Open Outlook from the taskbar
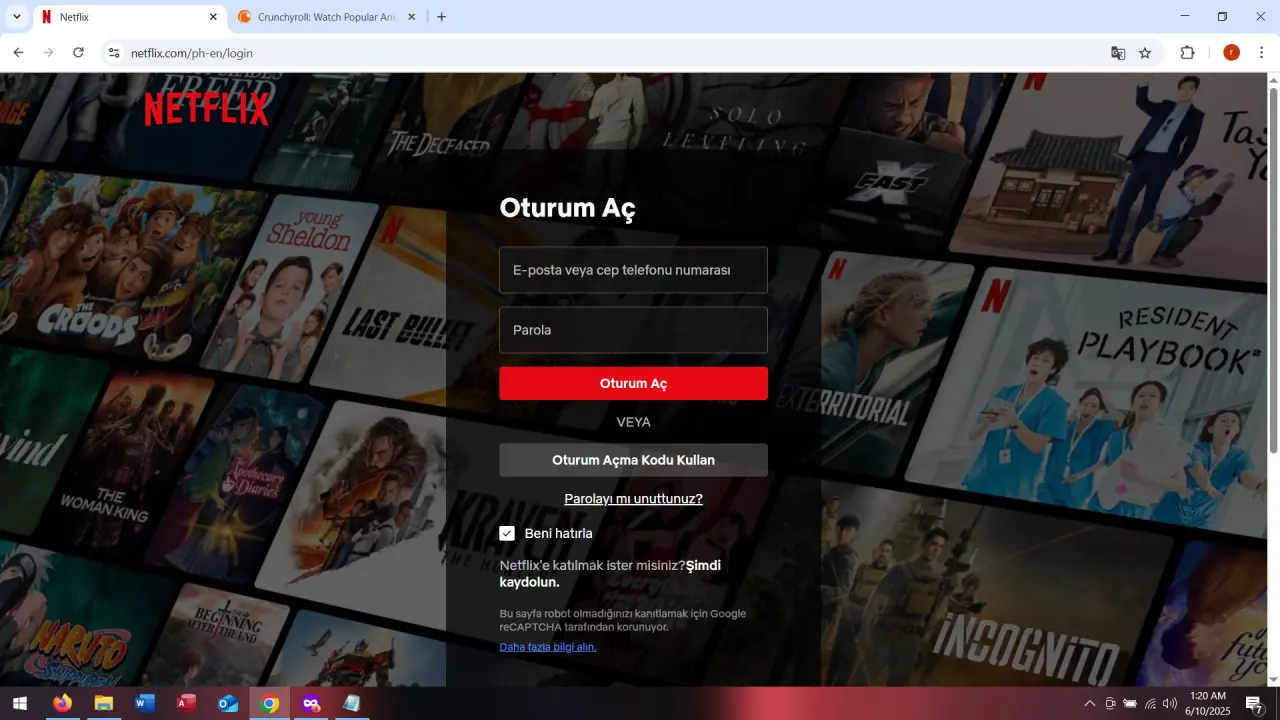This screenshot has width=1280, height=720. (228, 703)
